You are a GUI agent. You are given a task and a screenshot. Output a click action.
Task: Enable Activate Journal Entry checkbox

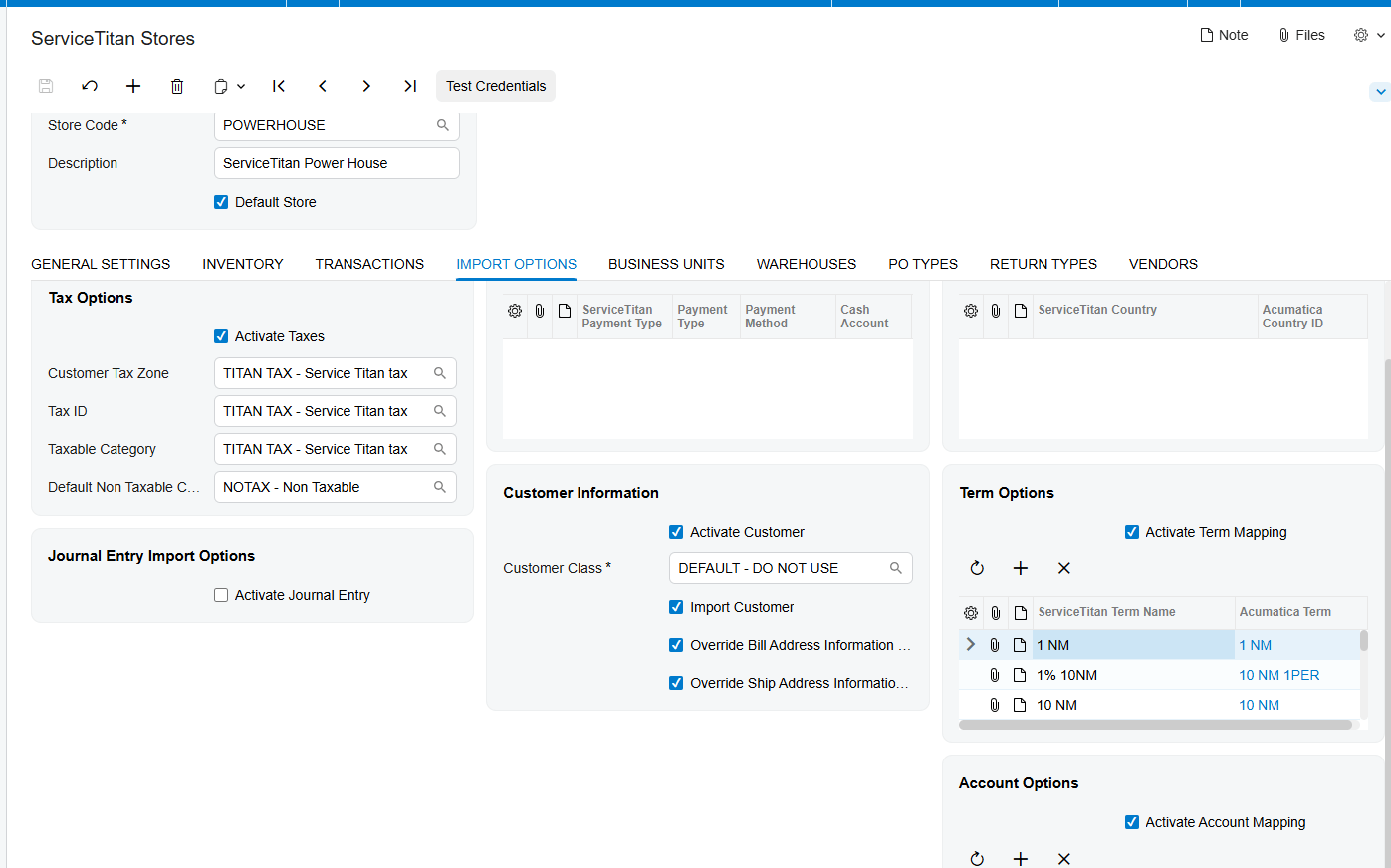tap(221, 595)
